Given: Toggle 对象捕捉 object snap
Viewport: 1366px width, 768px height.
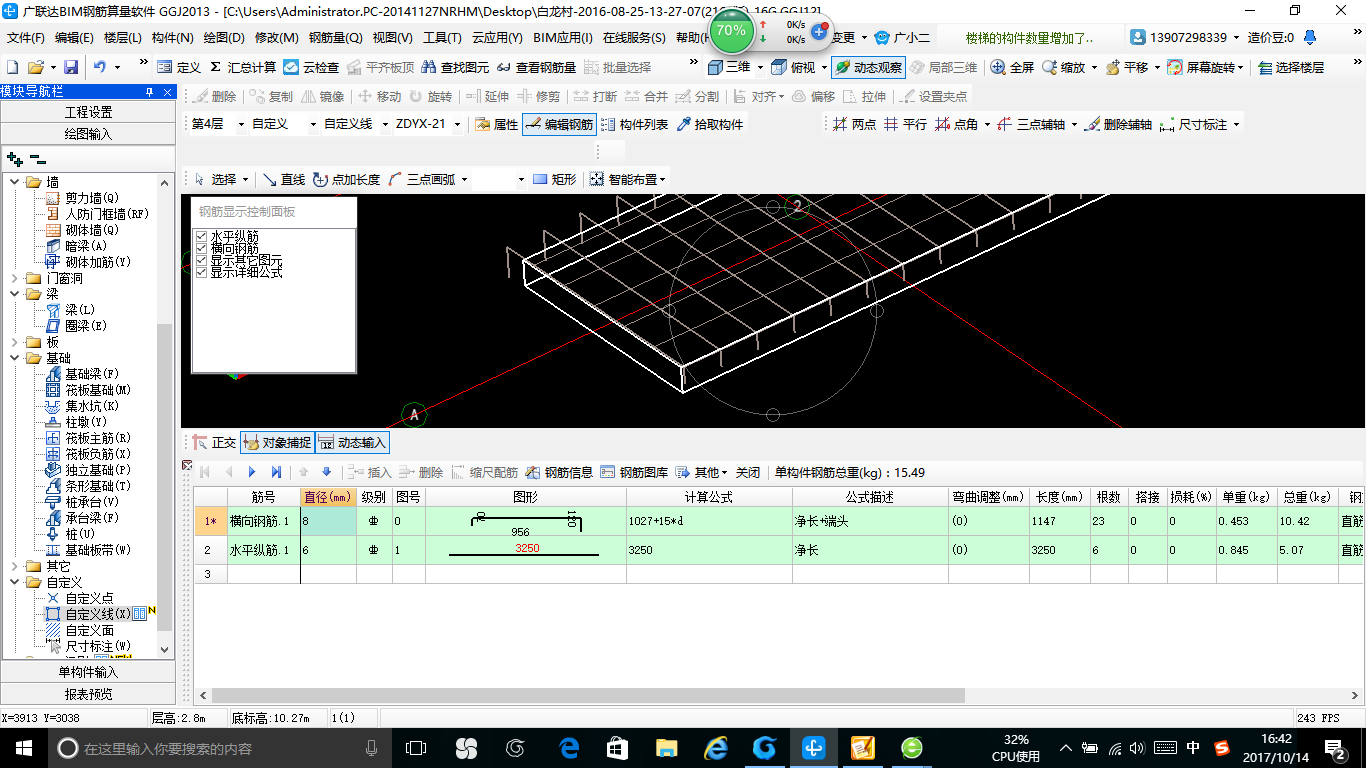Looking at the screenshot, I should pos(277,442).
